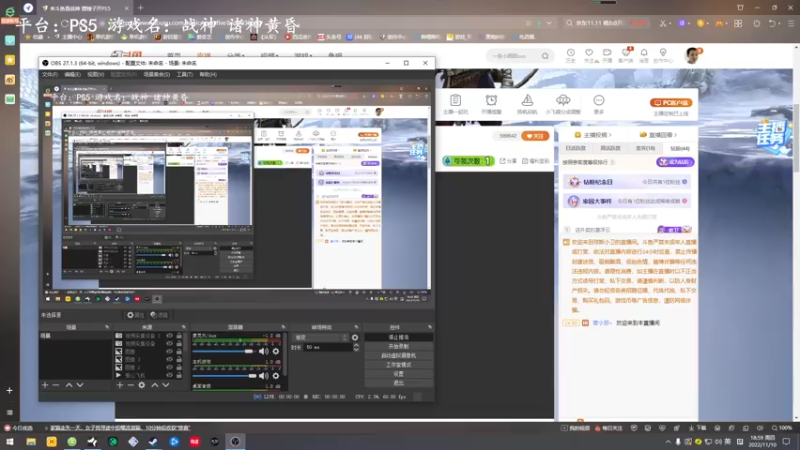Image resolution: width=800 pixels, height=450 pixels.
Task: Pop out the 控件 panel dock button
Action: click(430, 327)
